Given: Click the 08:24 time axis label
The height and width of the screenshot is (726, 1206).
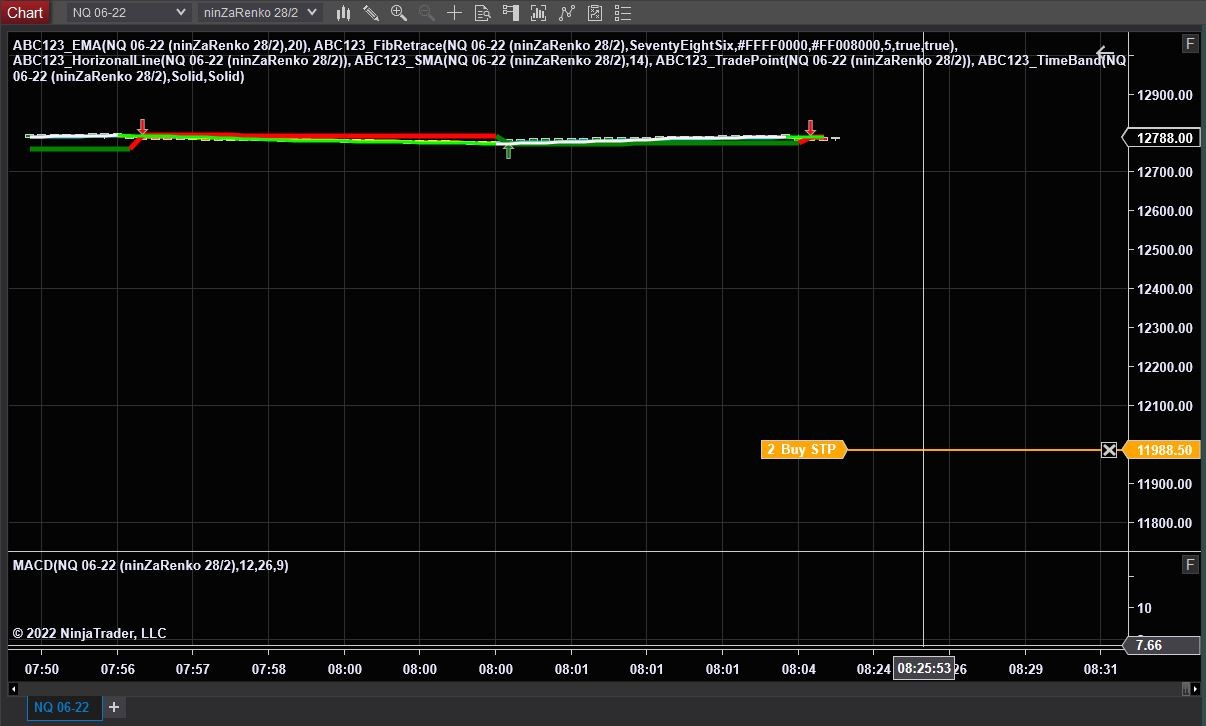Looking at the screenshot, I should (x=873, y=669).
